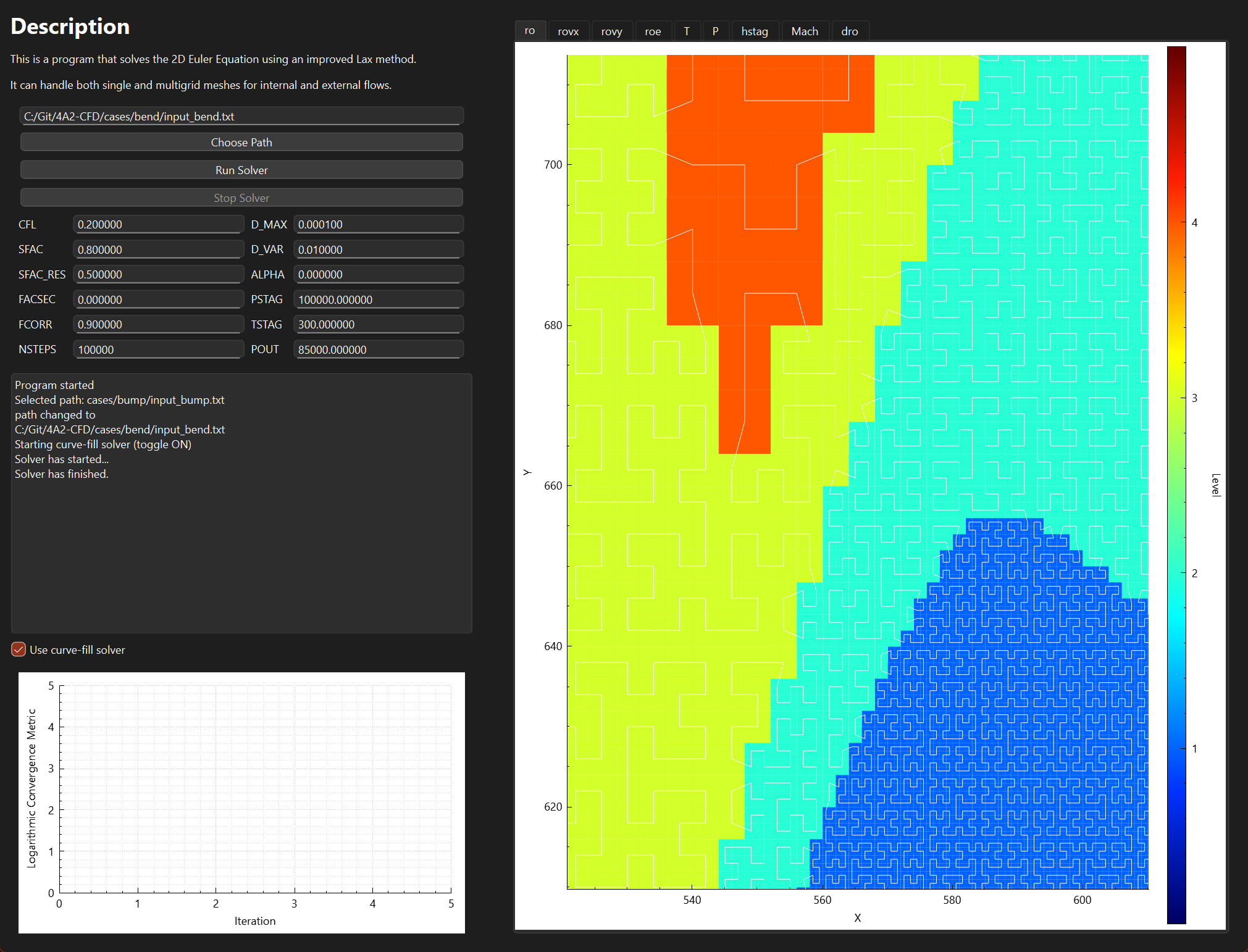Click the Level color bar scale
1248x952 pixels.
pyautogui.click(x=1176, y=485)
